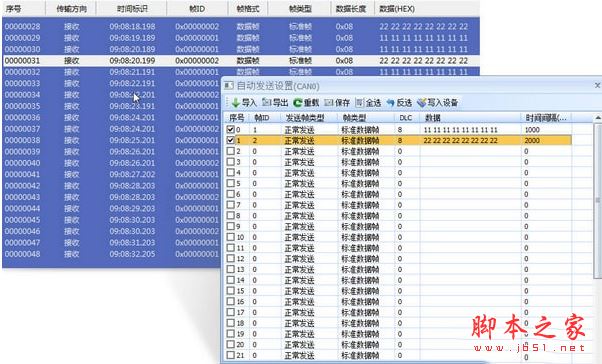Click the 序号 column header in dialog

click(x=237, y=118)
